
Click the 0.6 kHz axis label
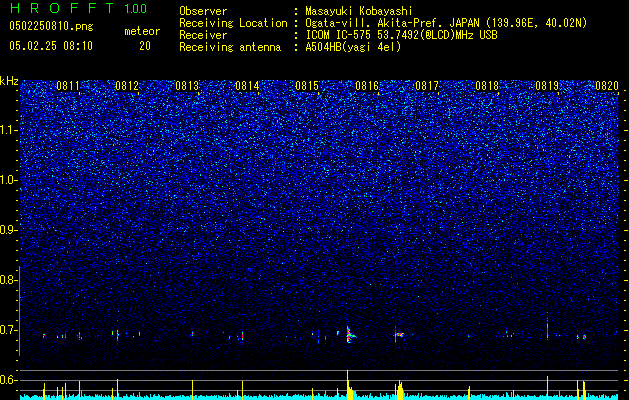tap(8, 380)
